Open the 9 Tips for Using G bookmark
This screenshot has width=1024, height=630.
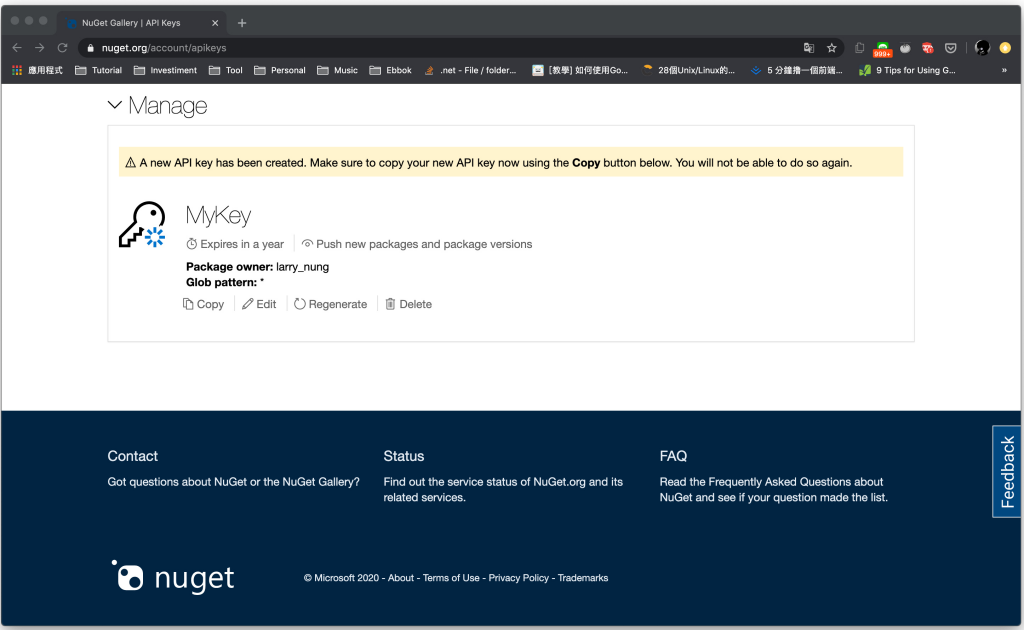point(907,70)
